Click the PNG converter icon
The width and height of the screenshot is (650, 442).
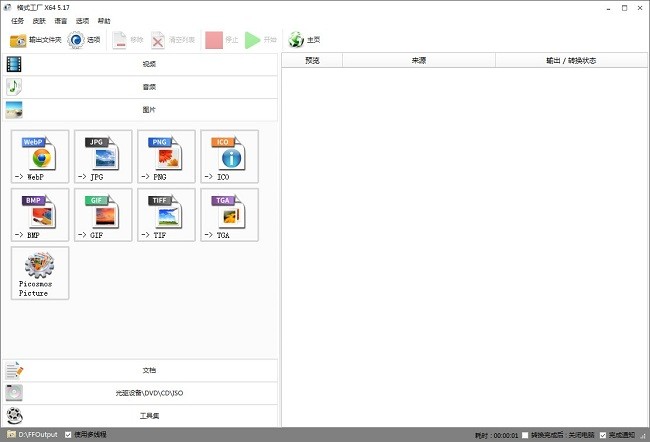coord(166,156)
